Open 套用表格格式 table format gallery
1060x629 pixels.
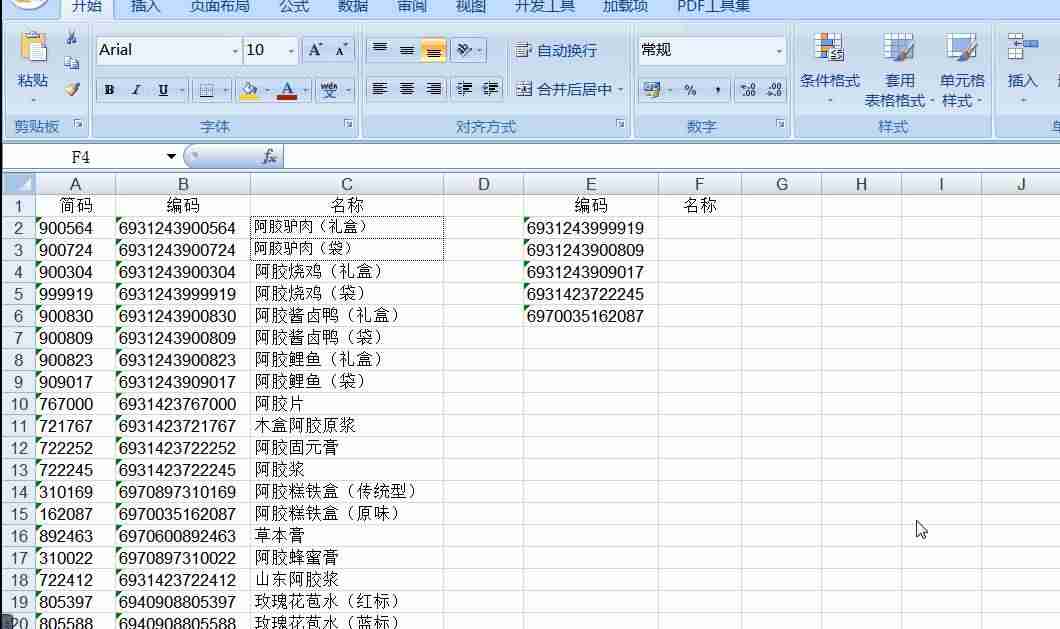click(898, 69)
